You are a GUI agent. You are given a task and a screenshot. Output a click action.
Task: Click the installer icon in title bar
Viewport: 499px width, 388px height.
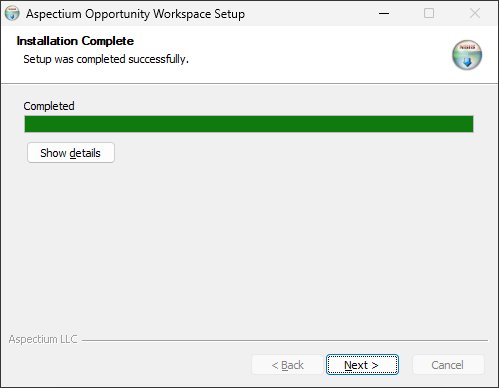pos(12,13)
